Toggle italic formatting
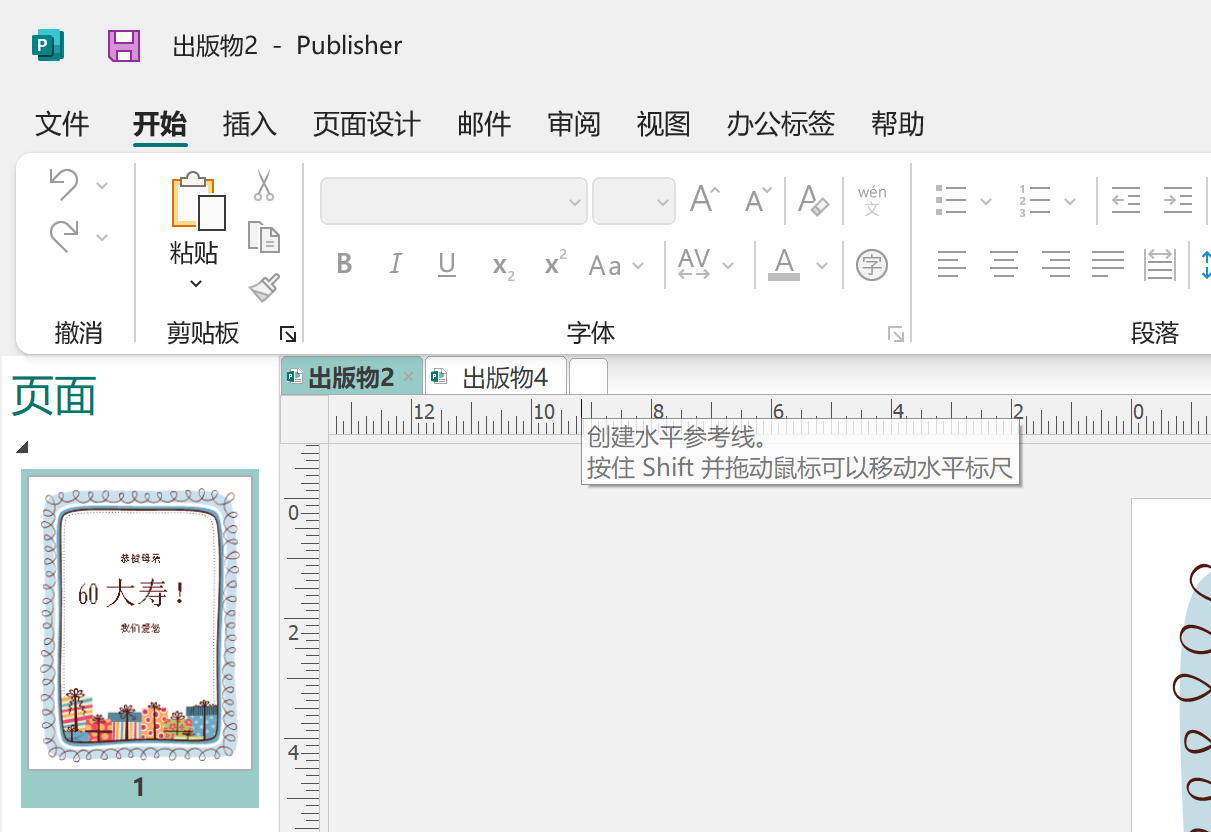The image size is (1211, 832). point(395,265)
